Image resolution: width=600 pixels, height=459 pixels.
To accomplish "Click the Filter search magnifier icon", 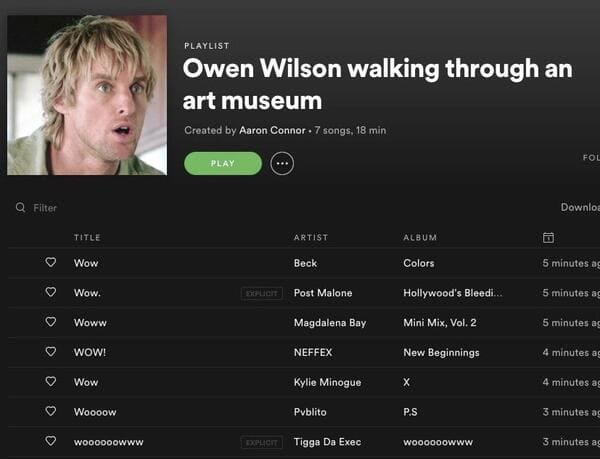I will 20,208.
